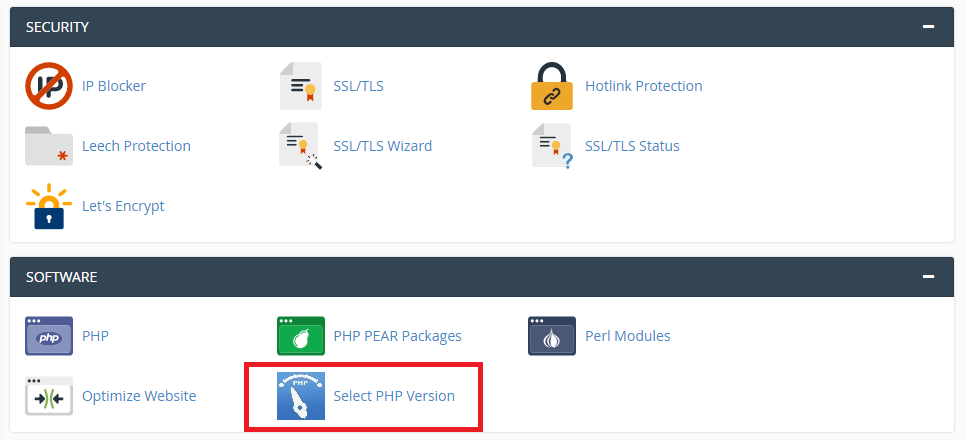Viewport: 967px width, 440px height.
Task: Open the IP Blocker icon
Action: tap(49, 86)
